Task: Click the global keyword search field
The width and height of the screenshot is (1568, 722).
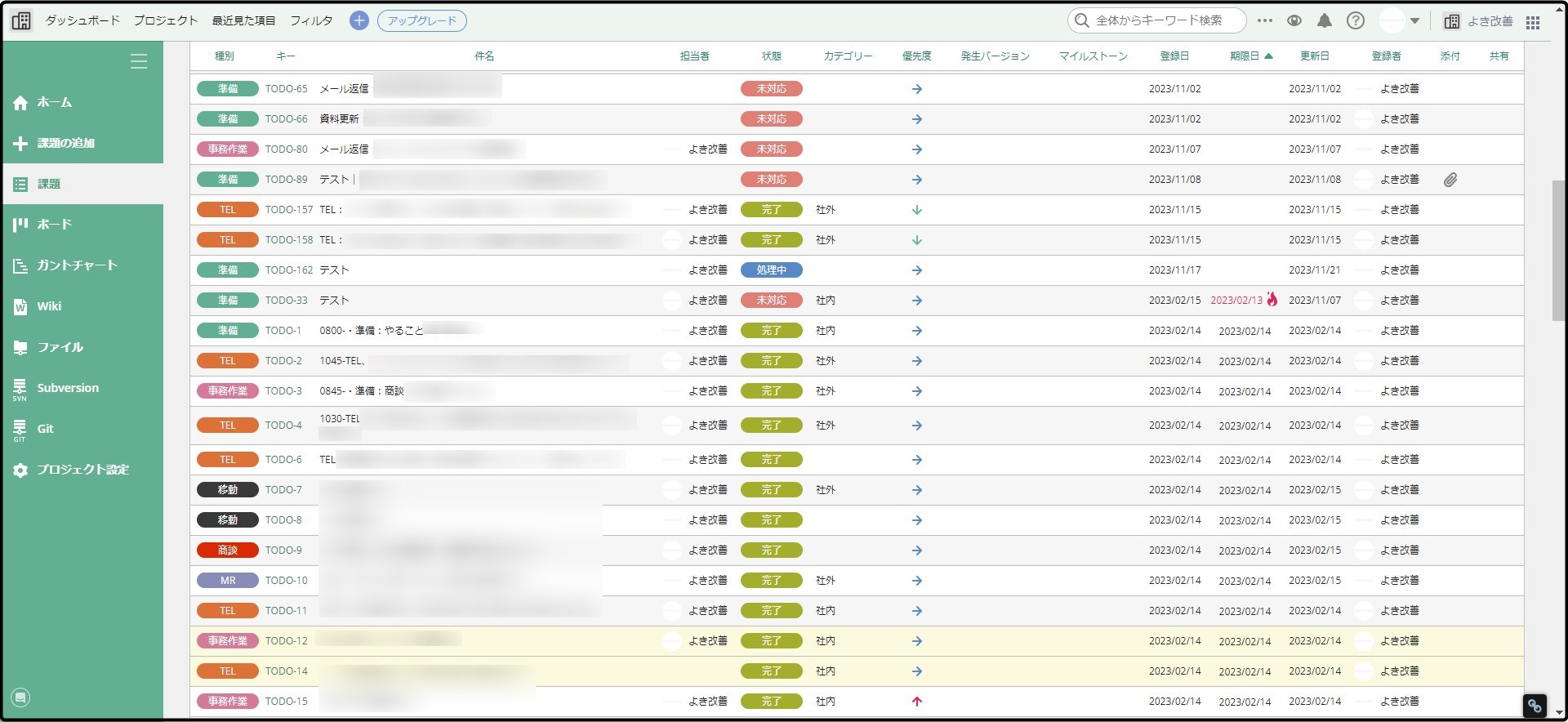Action: point(1158,20)
